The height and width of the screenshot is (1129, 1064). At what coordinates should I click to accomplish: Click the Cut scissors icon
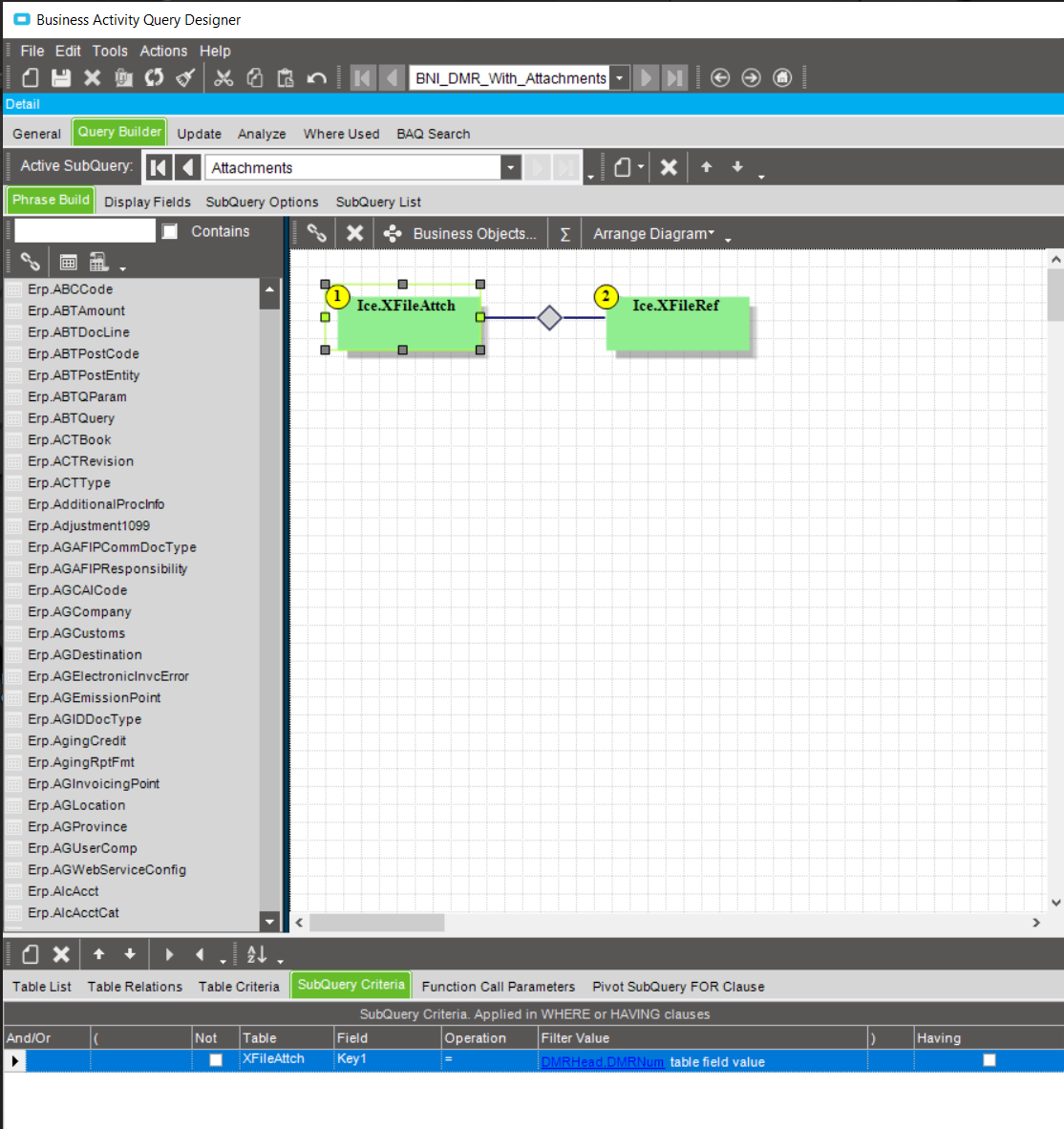click(x=223, y=77)
